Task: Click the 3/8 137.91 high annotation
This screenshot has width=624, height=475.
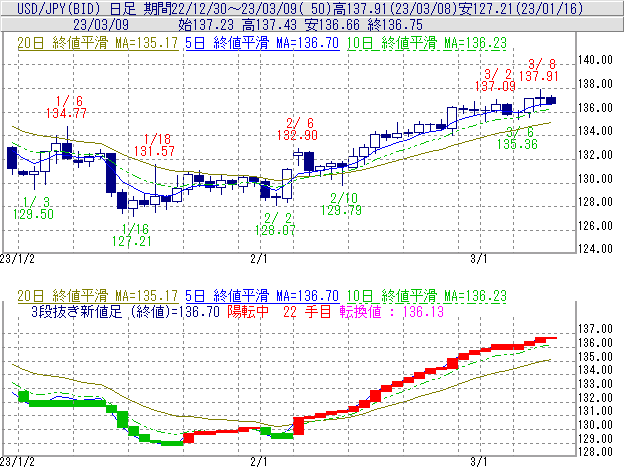Action: point(539,70)
